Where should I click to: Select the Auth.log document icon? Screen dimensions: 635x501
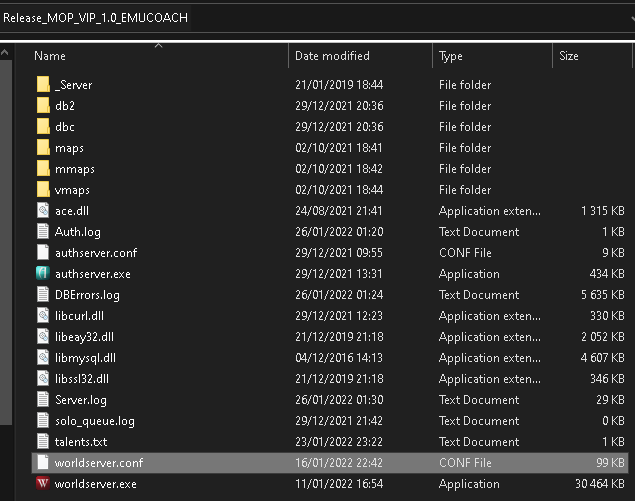[x=43, y=232]
